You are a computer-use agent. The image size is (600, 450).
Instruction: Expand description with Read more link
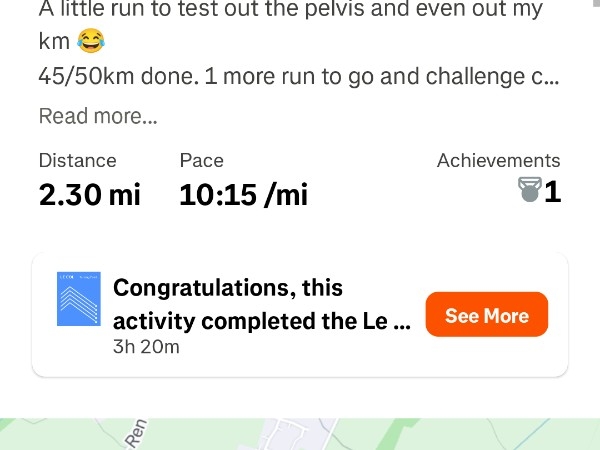click(98, 116)
